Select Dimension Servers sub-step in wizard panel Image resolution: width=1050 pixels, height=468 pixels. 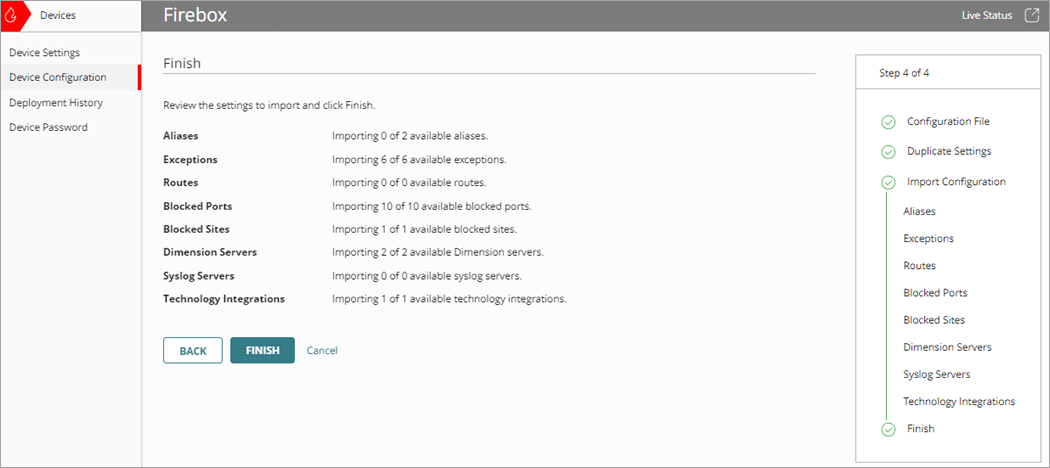[948, 347]
